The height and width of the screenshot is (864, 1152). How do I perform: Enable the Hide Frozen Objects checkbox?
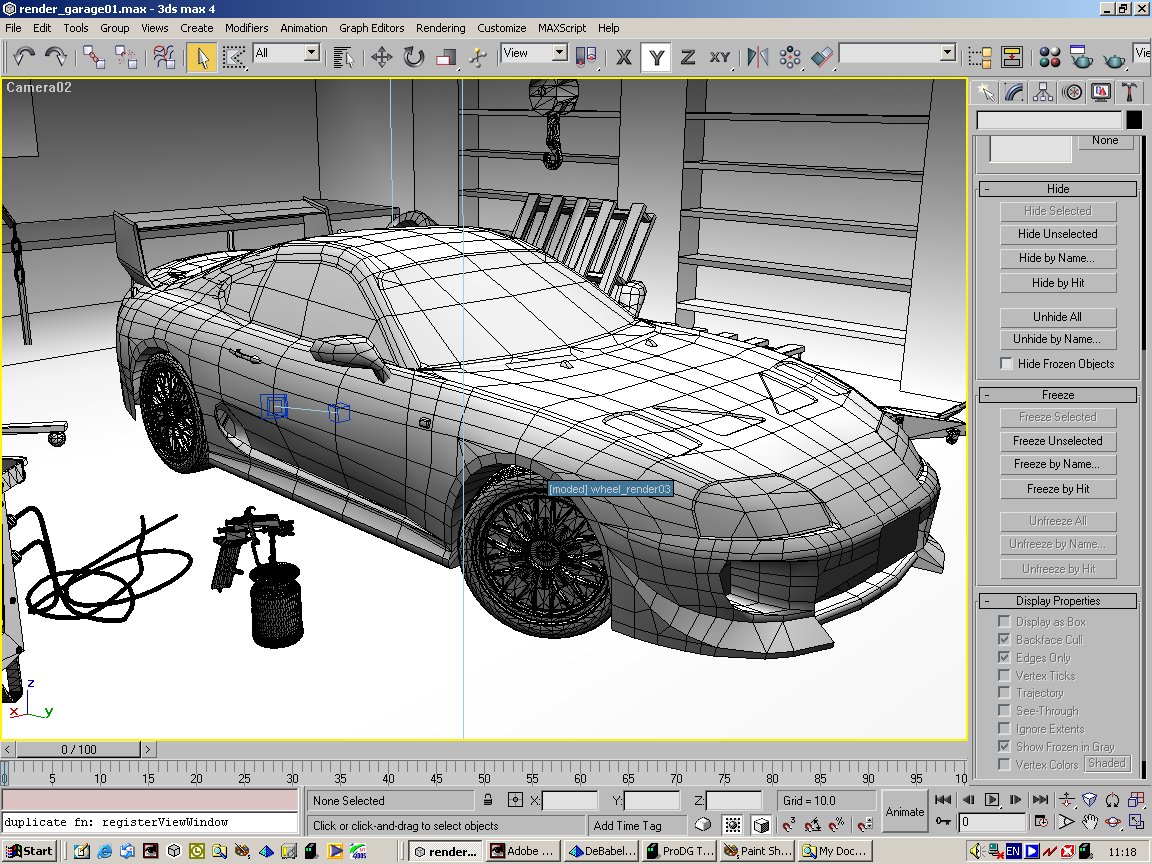click(x=1007, y=364)
